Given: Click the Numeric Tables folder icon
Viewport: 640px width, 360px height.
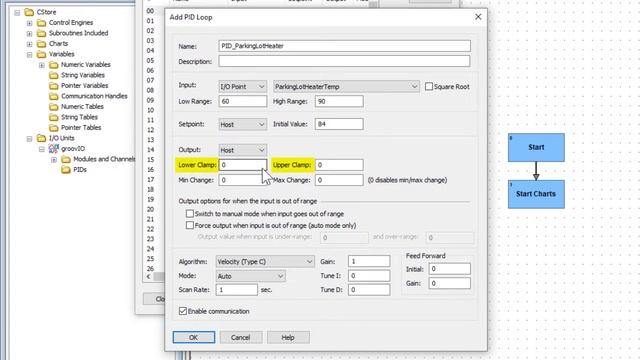Looking at the screenshot, I should [x=53, y=107].
